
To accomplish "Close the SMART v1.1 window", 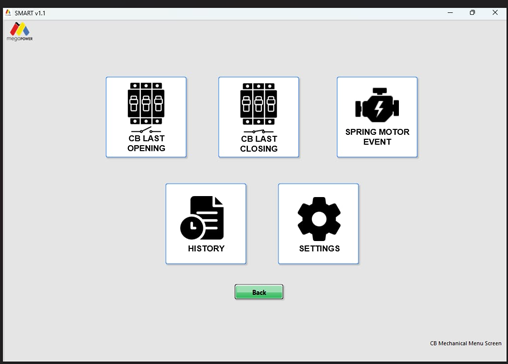I will (495, 13).
